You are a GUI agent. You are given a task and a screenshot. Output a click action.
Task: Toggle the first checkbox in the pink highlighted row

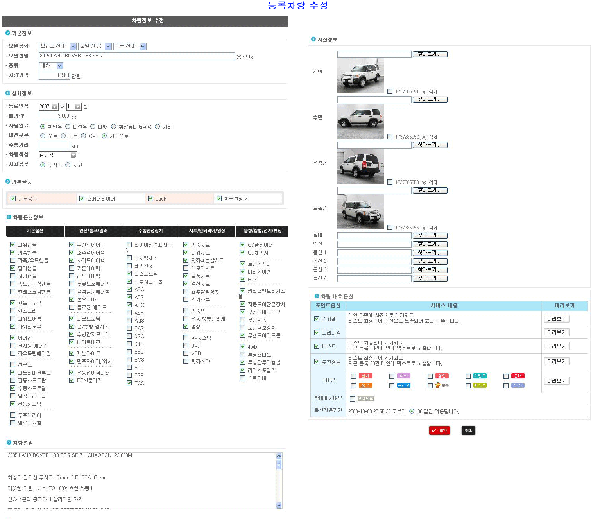[x=12, y=199]
